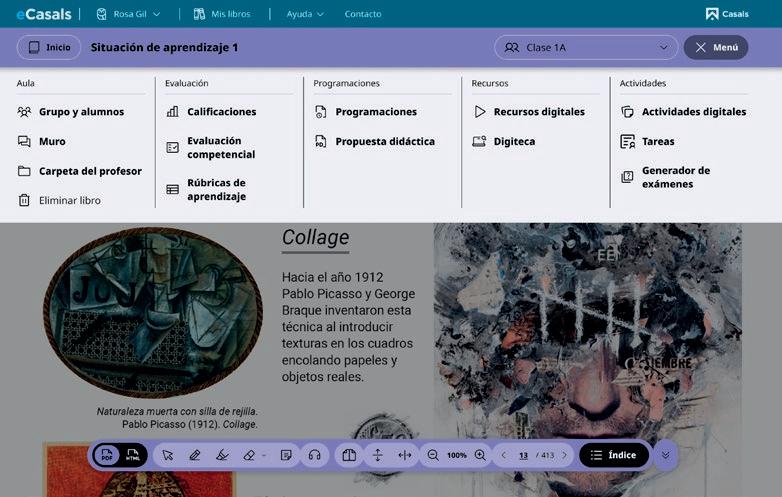Zoom out the page

(x=433, y=455)
